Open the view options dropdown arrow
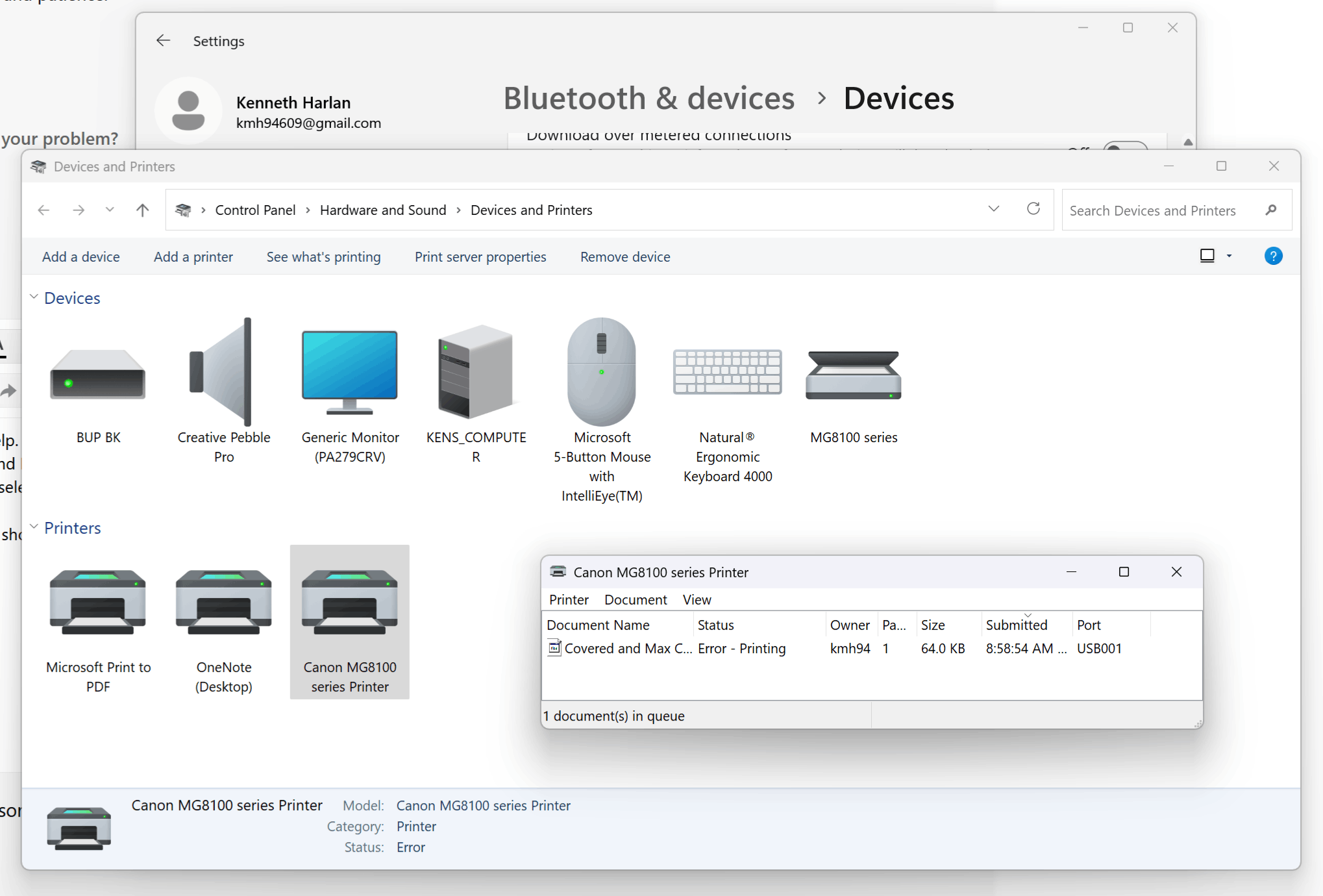The height and width of the screenshot is (896, 1323). pos(1229,256)
